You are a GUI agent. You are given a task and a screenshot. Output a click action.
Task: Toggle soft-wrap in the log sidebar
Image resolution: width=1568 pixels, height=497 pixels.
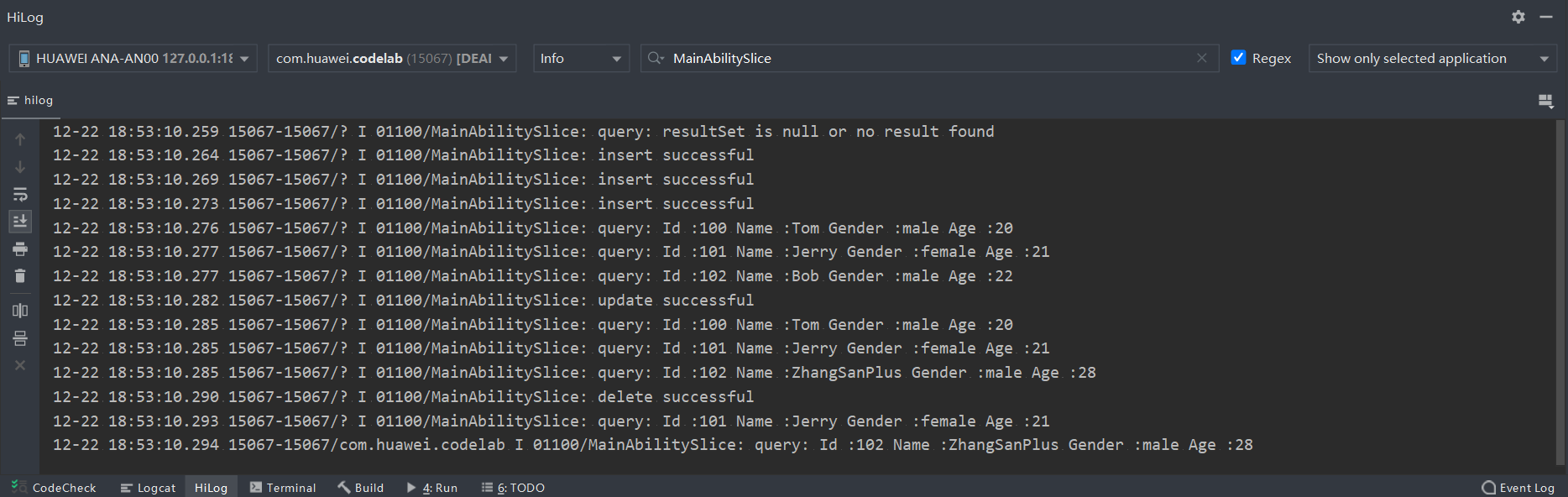[x=20, y=195]
